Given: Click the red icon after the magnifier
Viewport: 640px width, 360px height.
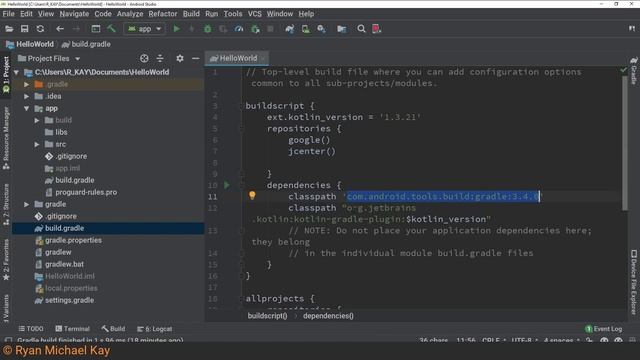Looking at the screenshot, I should point(376,29).
